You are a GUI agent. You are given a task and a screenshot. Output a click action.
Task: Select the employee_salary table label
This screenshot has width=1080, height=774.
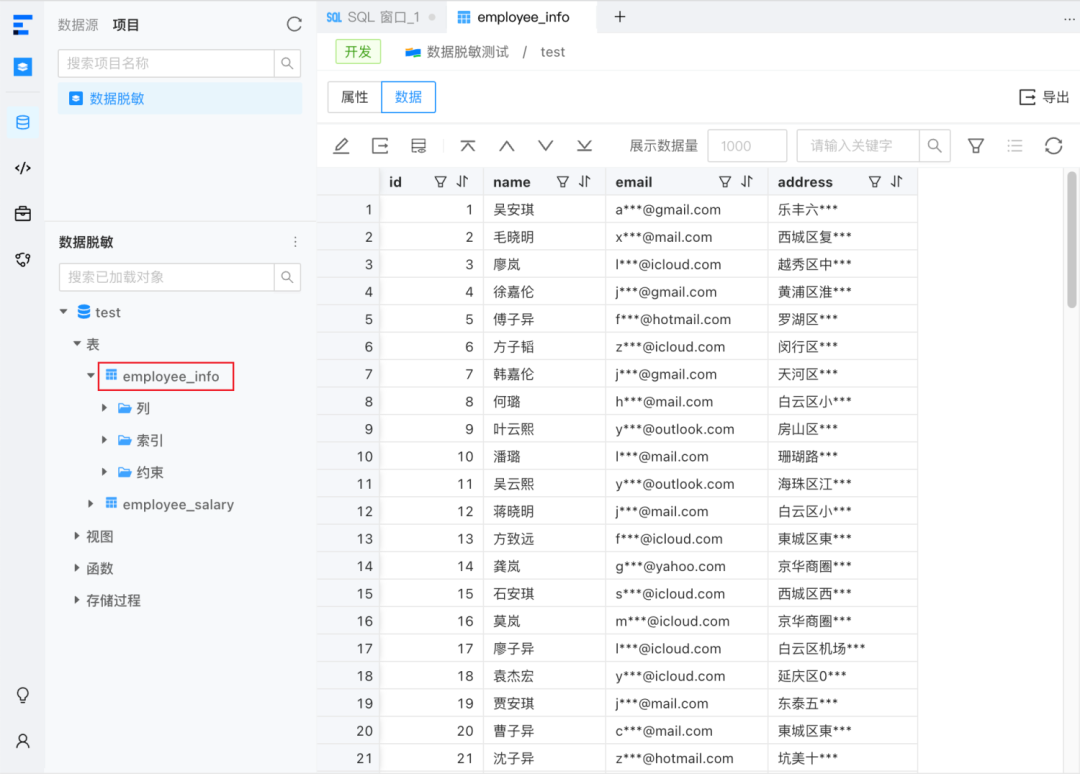click(178, 504)
